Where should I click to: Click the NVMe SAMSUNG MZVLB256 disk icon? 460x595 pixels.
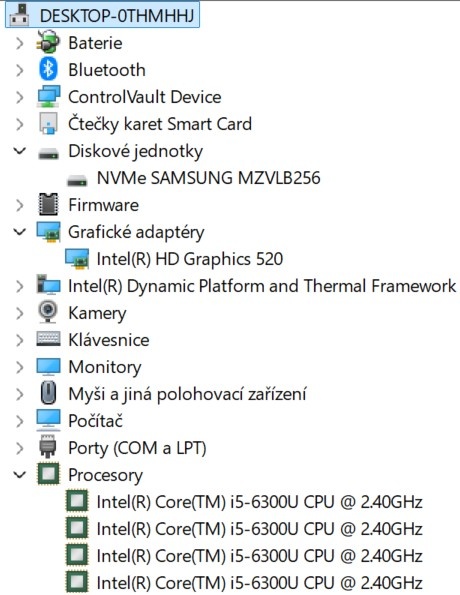[x=77, y=181]
